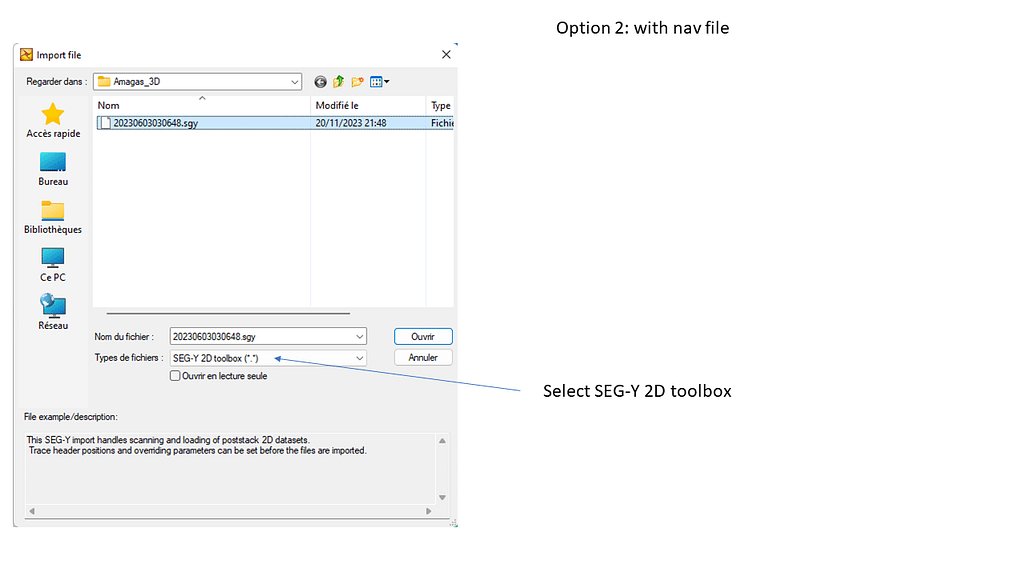Screen dimensions: 1024x576
Task: Go up one folder level icon
Action: click(x=339, y=82)
